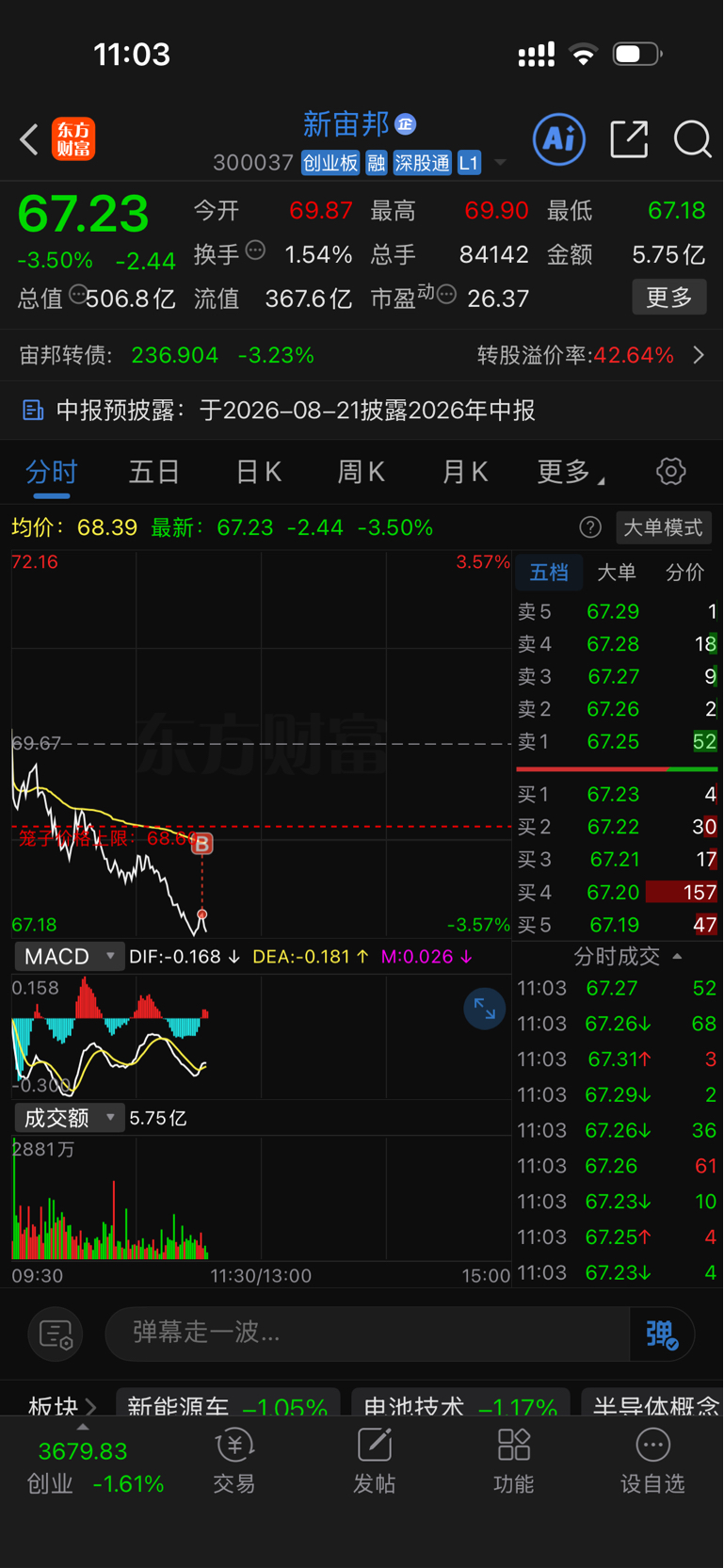Switch to the 日K tab
Viewport: 724px width, 1568px height.
[x=258, y=472]
